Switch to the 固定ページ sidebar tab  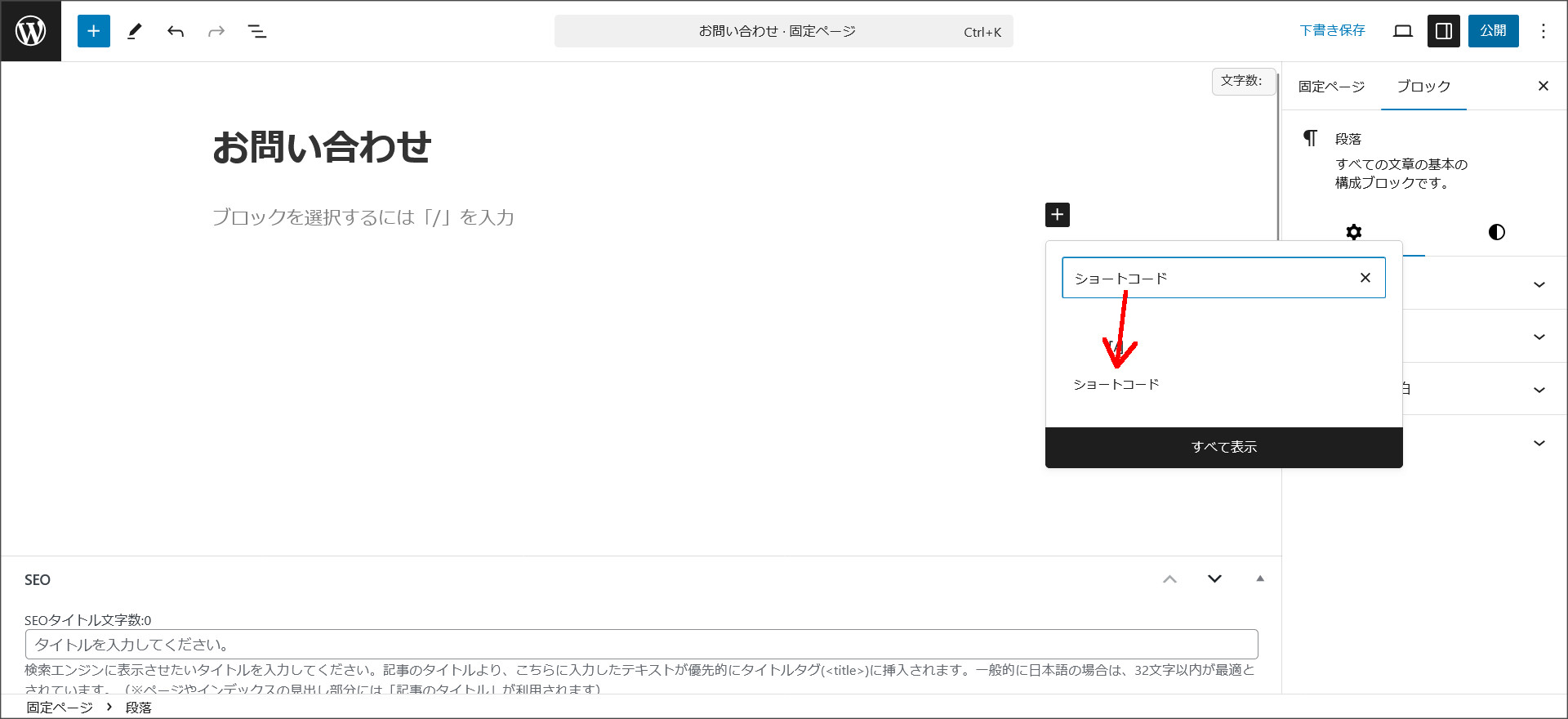(1331, 87)
